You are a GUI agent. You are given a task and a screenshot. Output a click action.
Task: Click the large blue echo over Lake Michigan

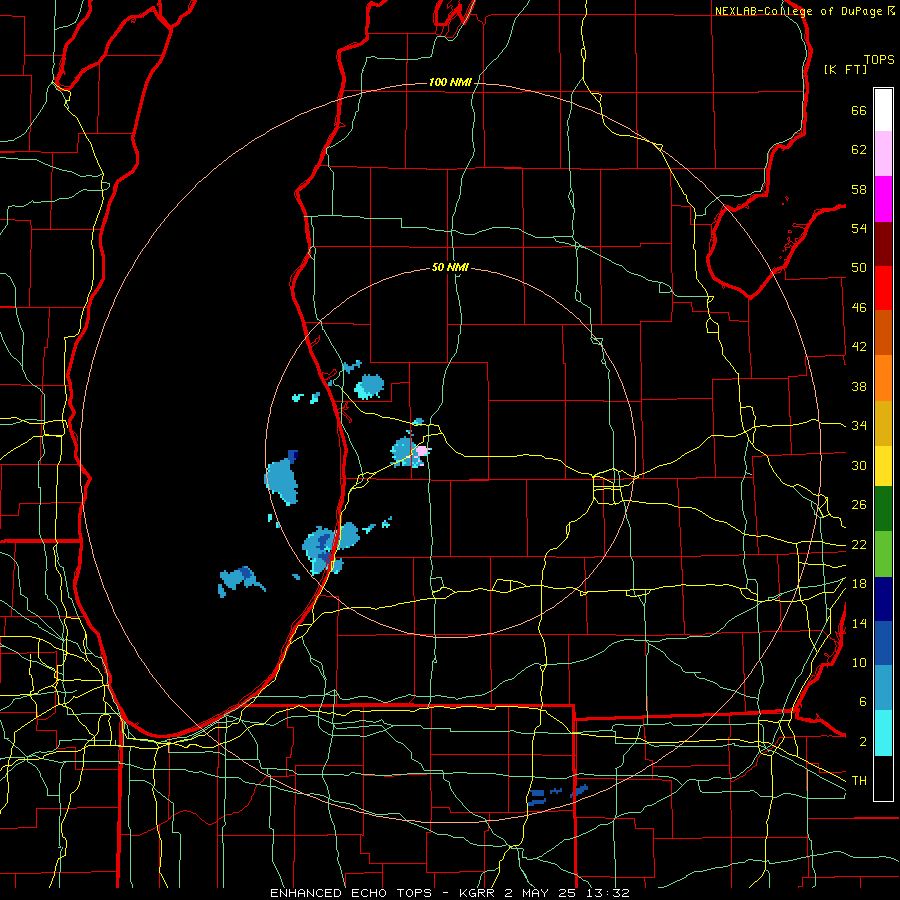tap(282, 479)
